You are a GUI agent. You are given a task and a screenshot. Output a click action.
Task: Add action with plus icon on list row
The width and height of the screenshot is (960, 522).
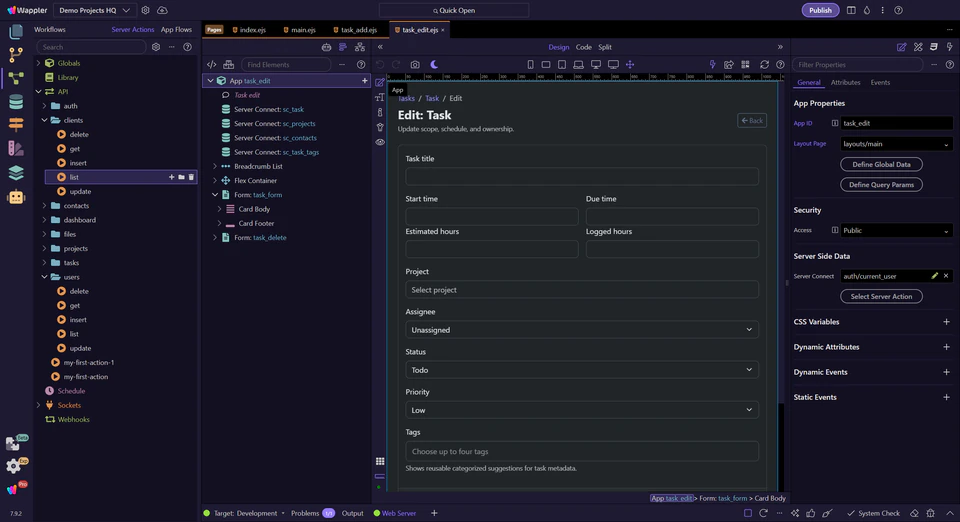pyautogui.click(x=171, y=177)
